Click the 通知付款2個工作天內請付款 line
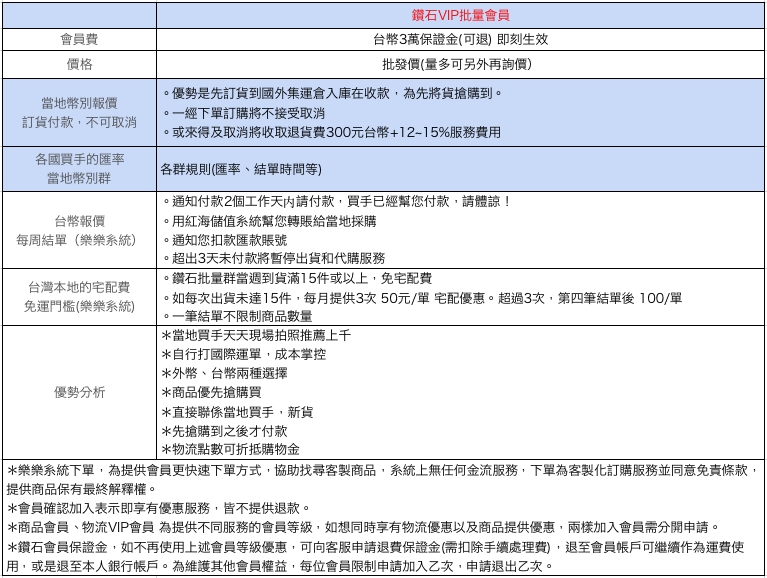Image resolution: width=767 pixels, height=578 pixels. click(340, 201)
